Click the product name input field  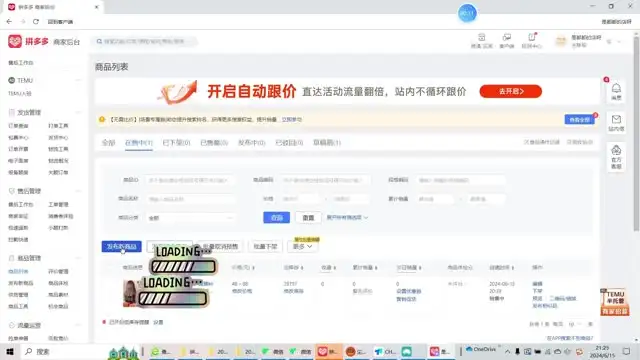tap(191, 199)
